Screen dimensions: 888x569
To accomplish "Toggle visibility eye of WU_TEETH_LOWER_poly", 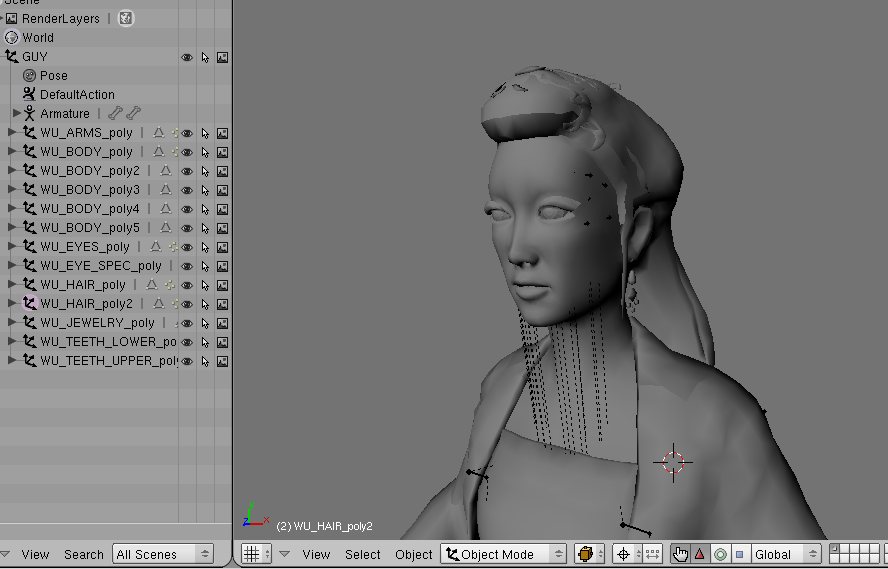I will (x=187, y=343).
